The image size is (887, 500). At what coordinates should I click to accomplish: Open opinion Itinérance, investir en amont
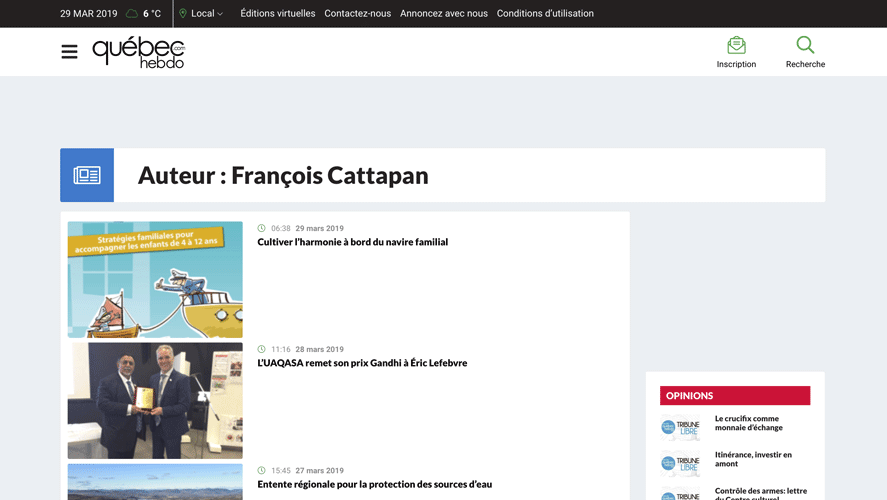[x=753, y=459]
